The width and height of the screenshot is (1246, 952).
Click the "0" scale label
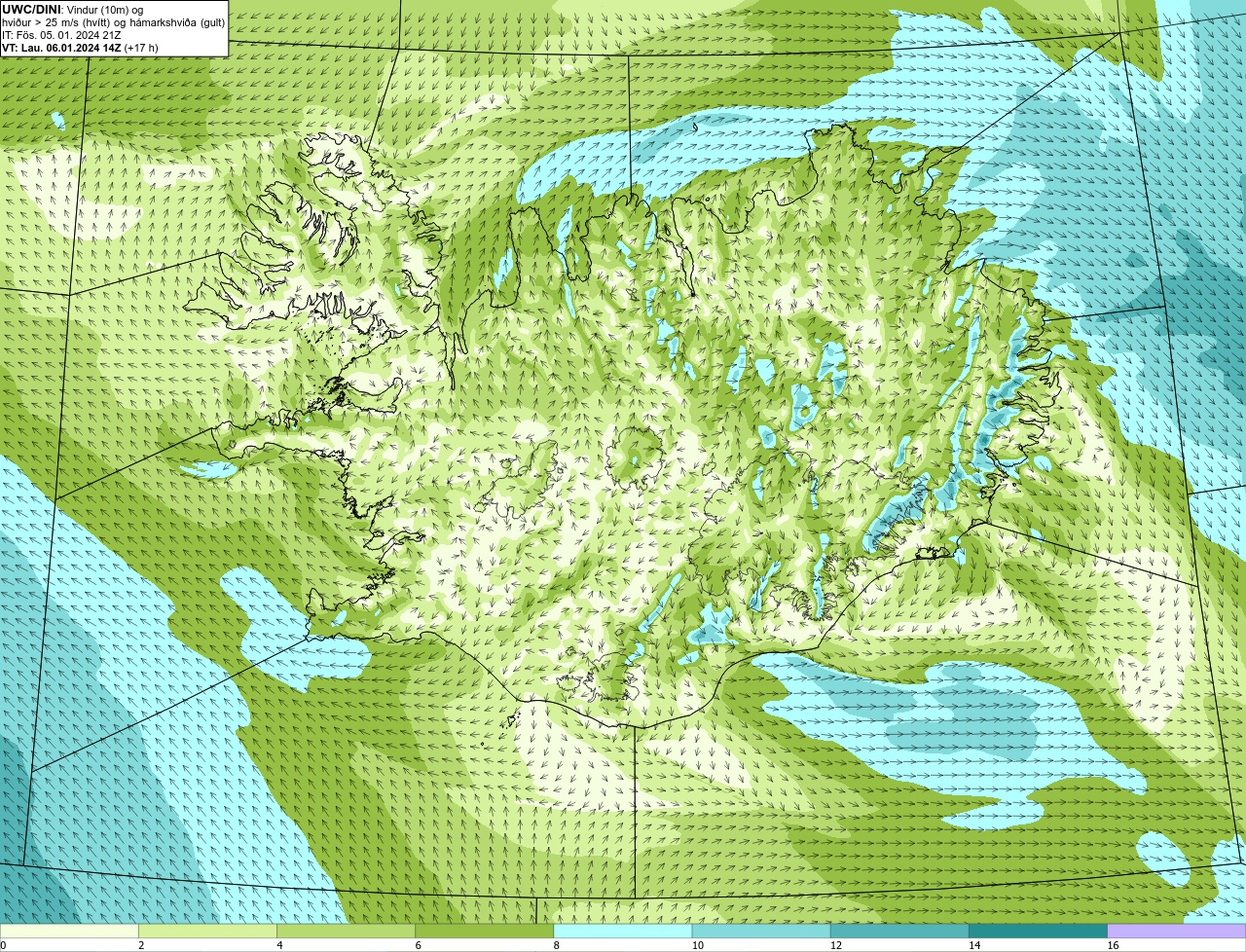click(x=4, y=945)
